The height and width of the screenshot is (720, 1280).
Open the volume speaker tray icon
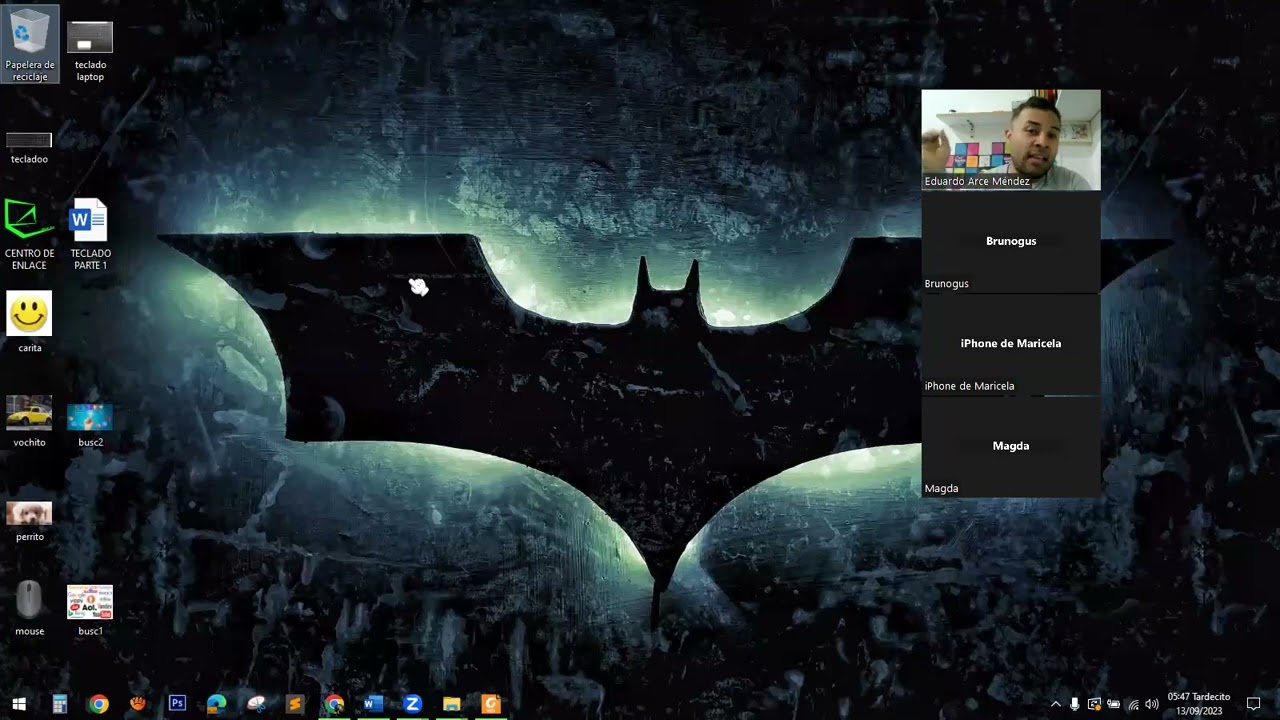pyautogui.click(x=1152, y=704)
